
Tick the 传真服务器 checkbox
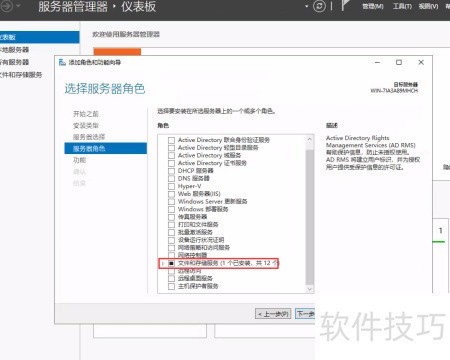171,217
